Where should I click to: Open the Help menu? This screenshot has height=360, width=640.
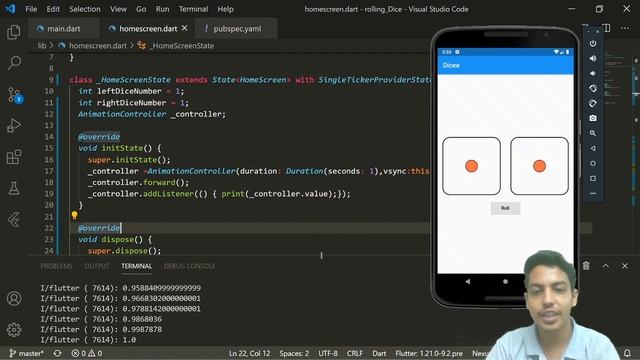coord(225,9)
